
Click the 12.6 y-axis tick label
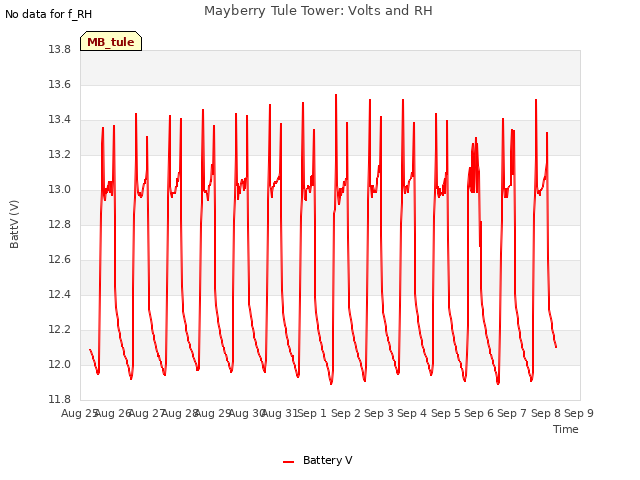(x=60, y=260)
